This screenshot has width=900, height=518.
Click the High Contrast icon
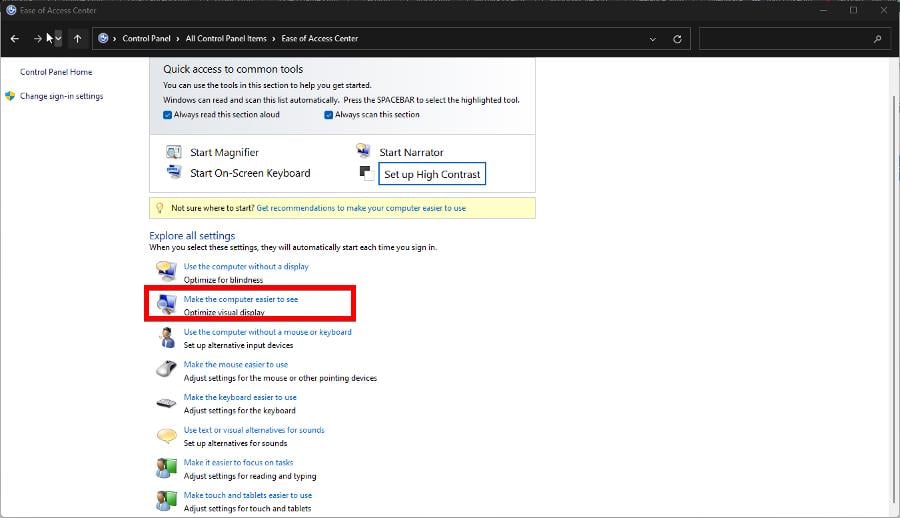coord(366,173)
